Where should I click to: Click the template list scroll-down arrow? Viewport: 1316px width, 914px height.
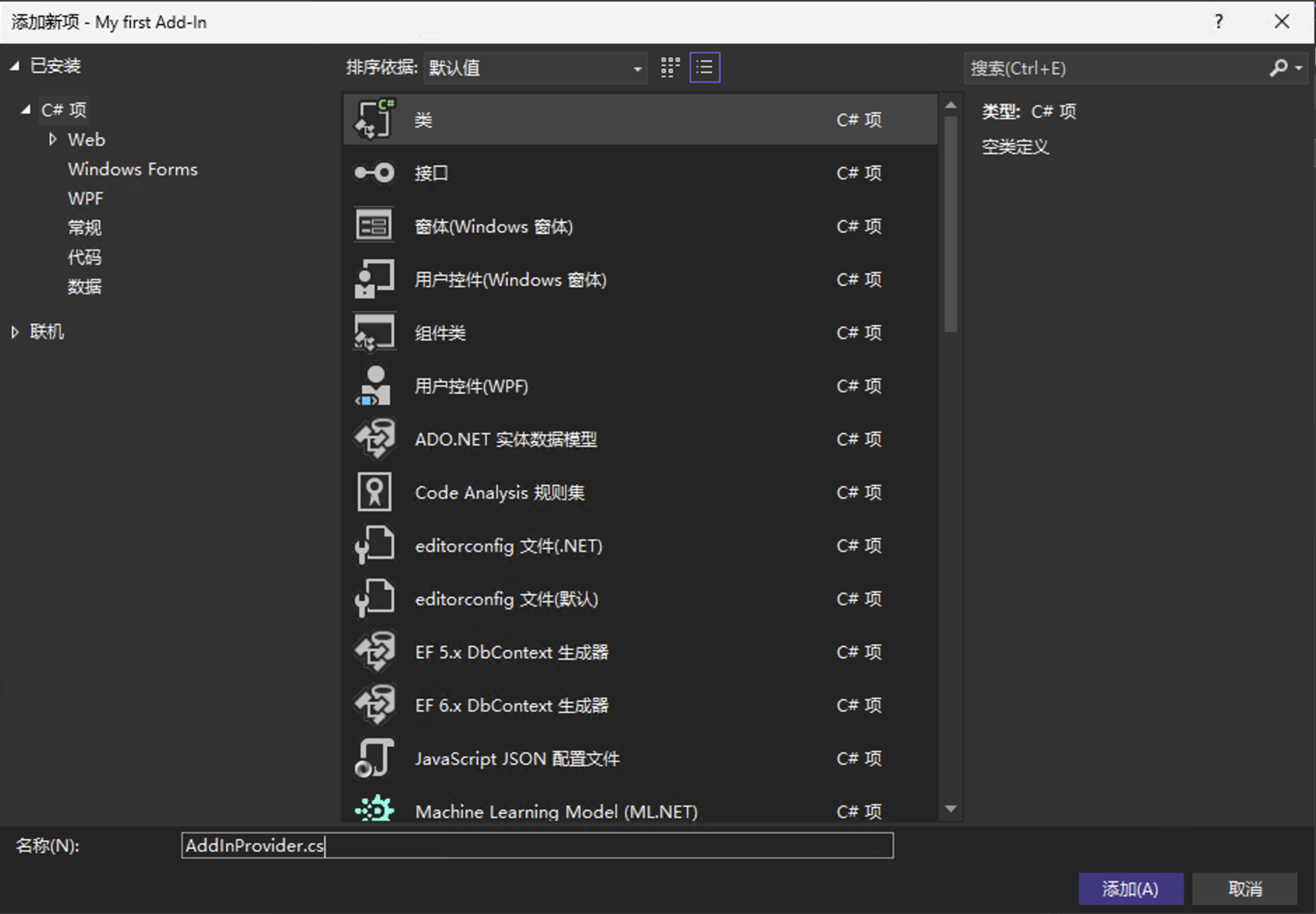[x=951, y=809]
